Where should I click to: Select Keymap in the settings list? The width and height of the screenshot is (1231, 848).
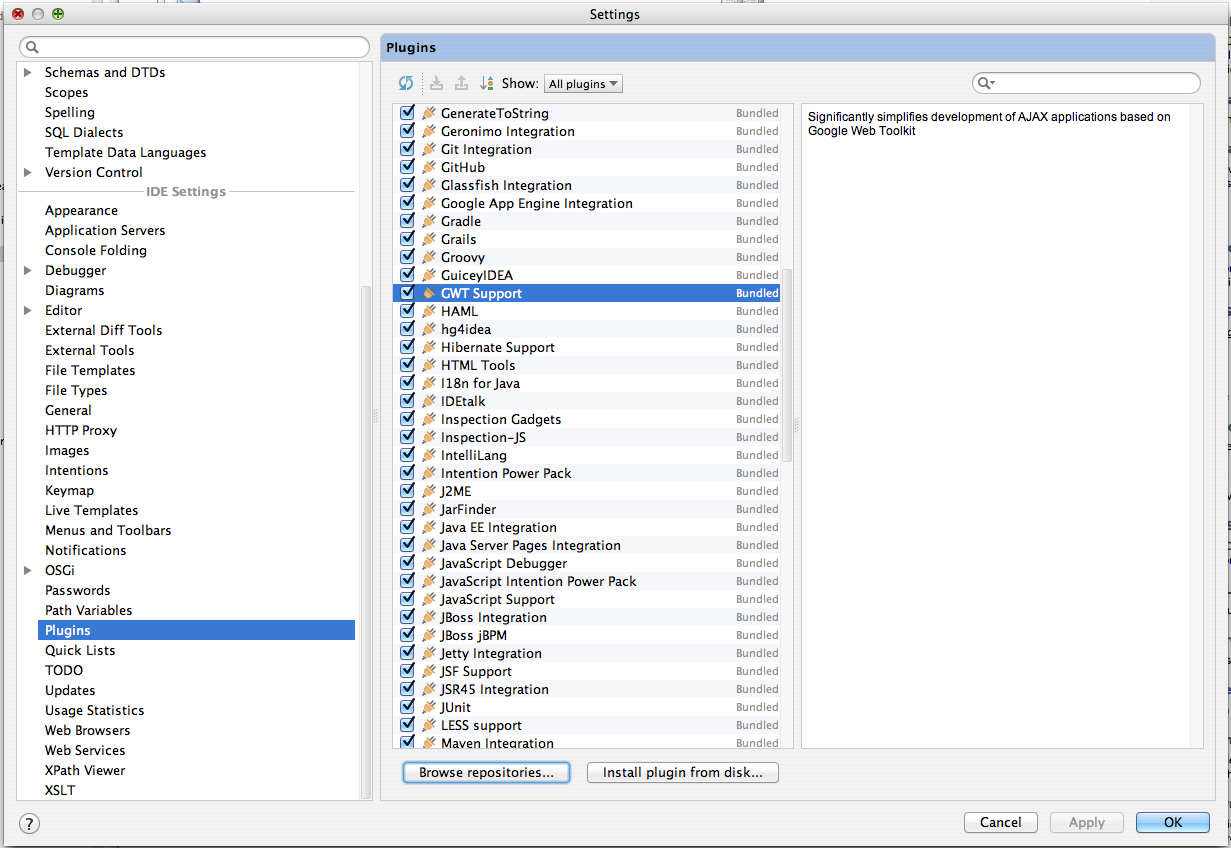coord(69,490)
